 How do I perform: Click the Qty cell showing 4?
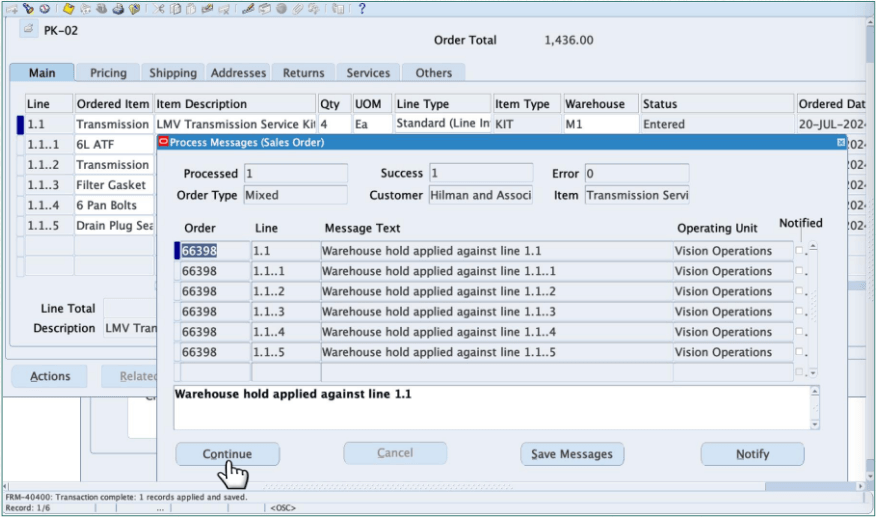click(334, 124)
